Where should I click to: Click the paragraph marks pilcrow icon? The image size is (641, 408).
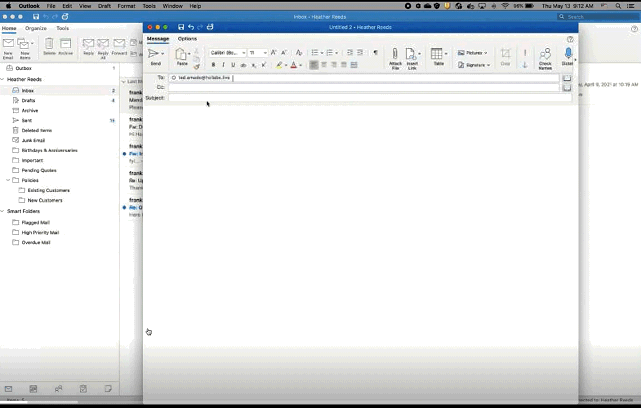tap(375, 53)
